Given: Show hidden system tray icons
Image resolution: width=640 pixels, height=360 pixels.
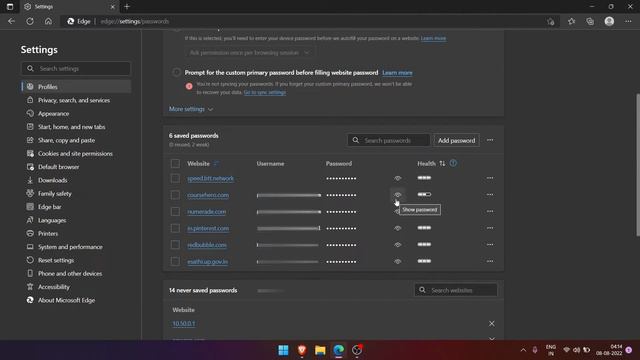Looking at the screenshot, I should [523, 350].
